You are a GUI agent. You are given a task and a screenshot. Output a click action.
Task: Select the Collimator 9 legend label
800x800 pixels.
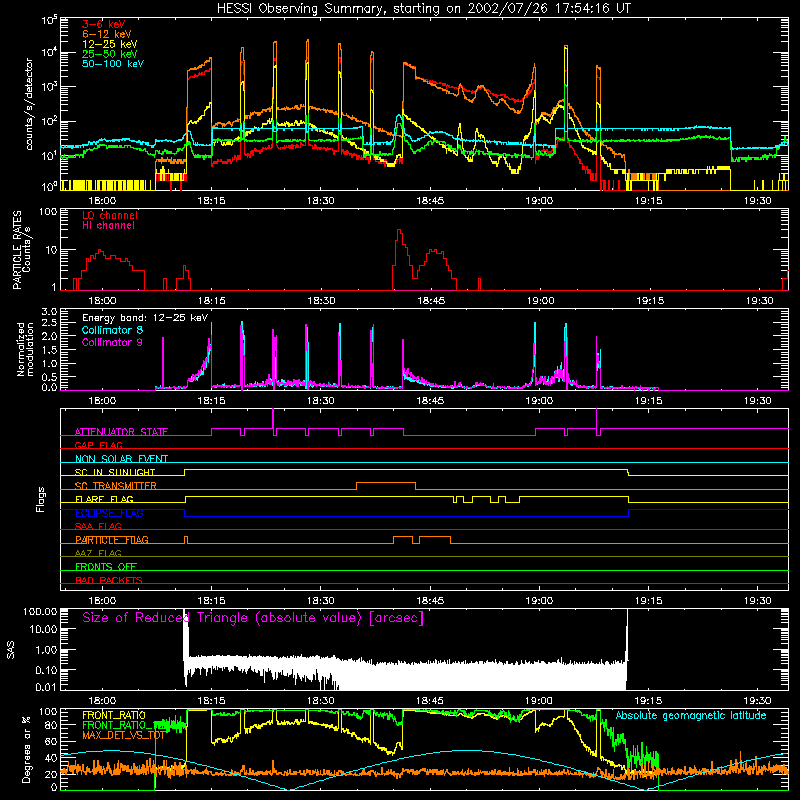tap(112, 342)
